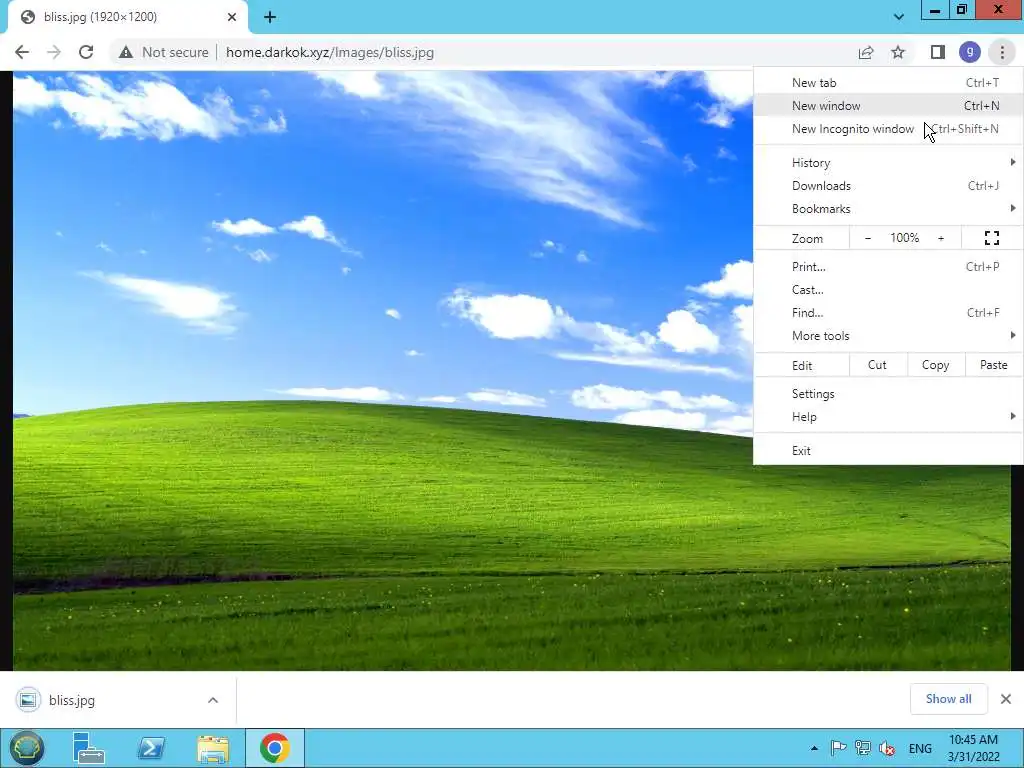The width and height of the screenshot is (1024, 768).
Task: Increase zoom with the plus button
Action: click(941, 238)
